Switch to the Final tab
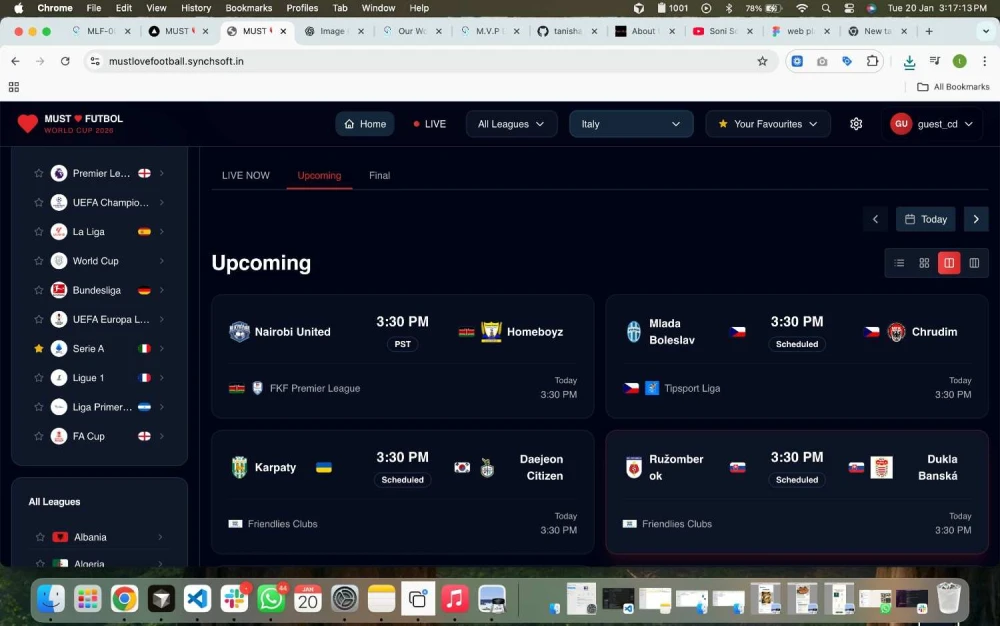 click(x=379, y=176)
